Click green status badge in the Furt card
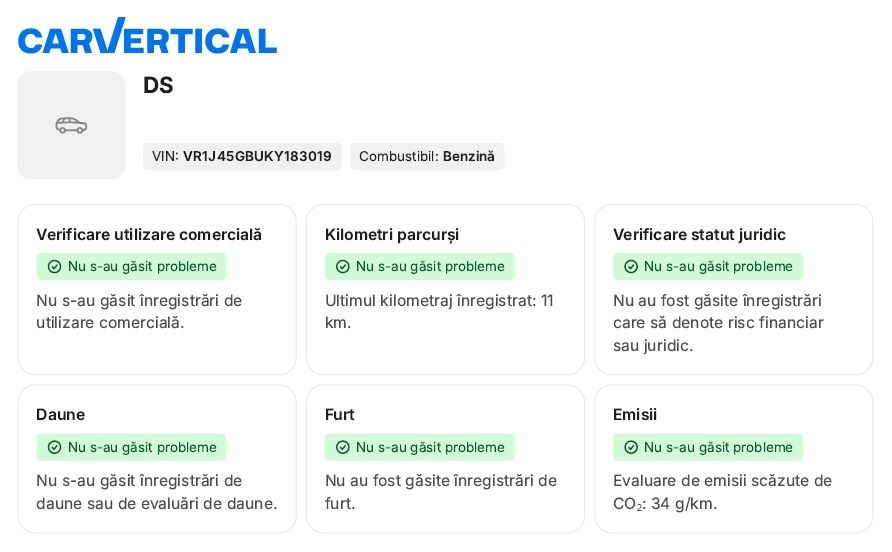The image size is (892, 552). click(420, 447)
